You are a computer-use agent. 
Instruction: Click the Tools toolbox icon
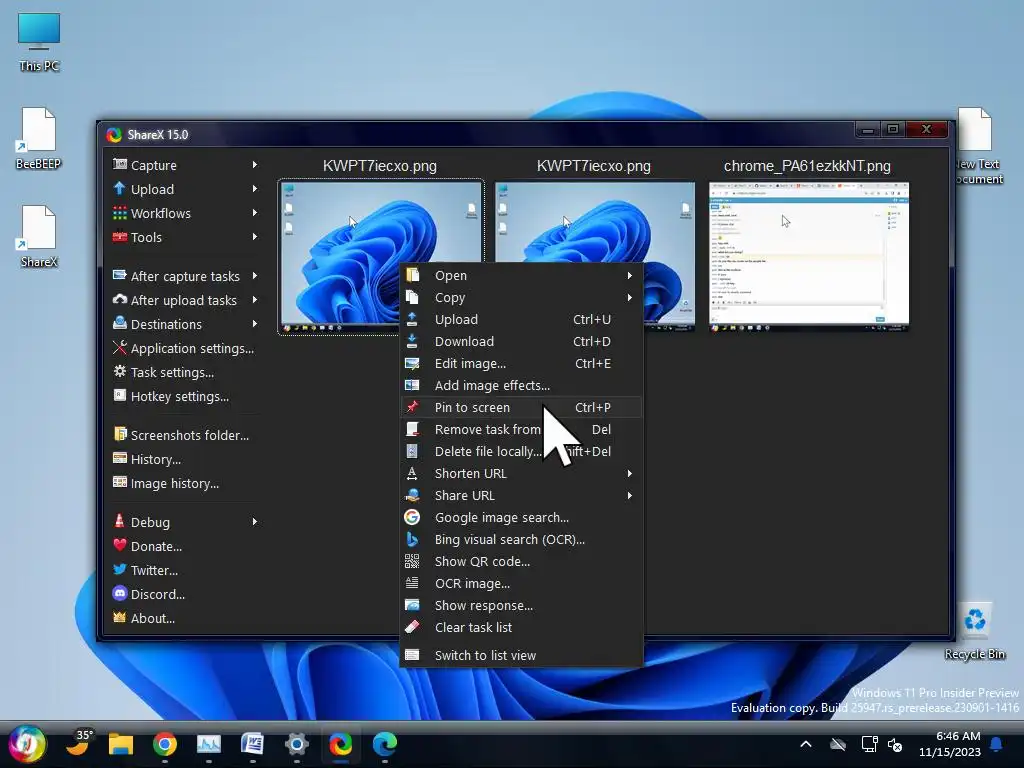coord(120,237)
